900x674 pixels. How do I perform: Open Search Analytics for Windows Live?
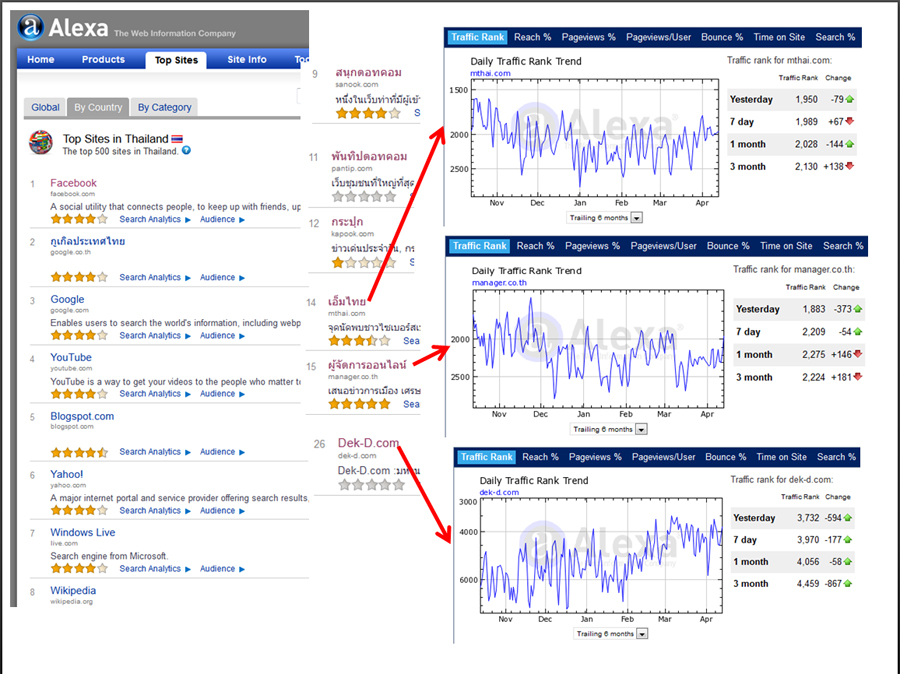(150, 568)
